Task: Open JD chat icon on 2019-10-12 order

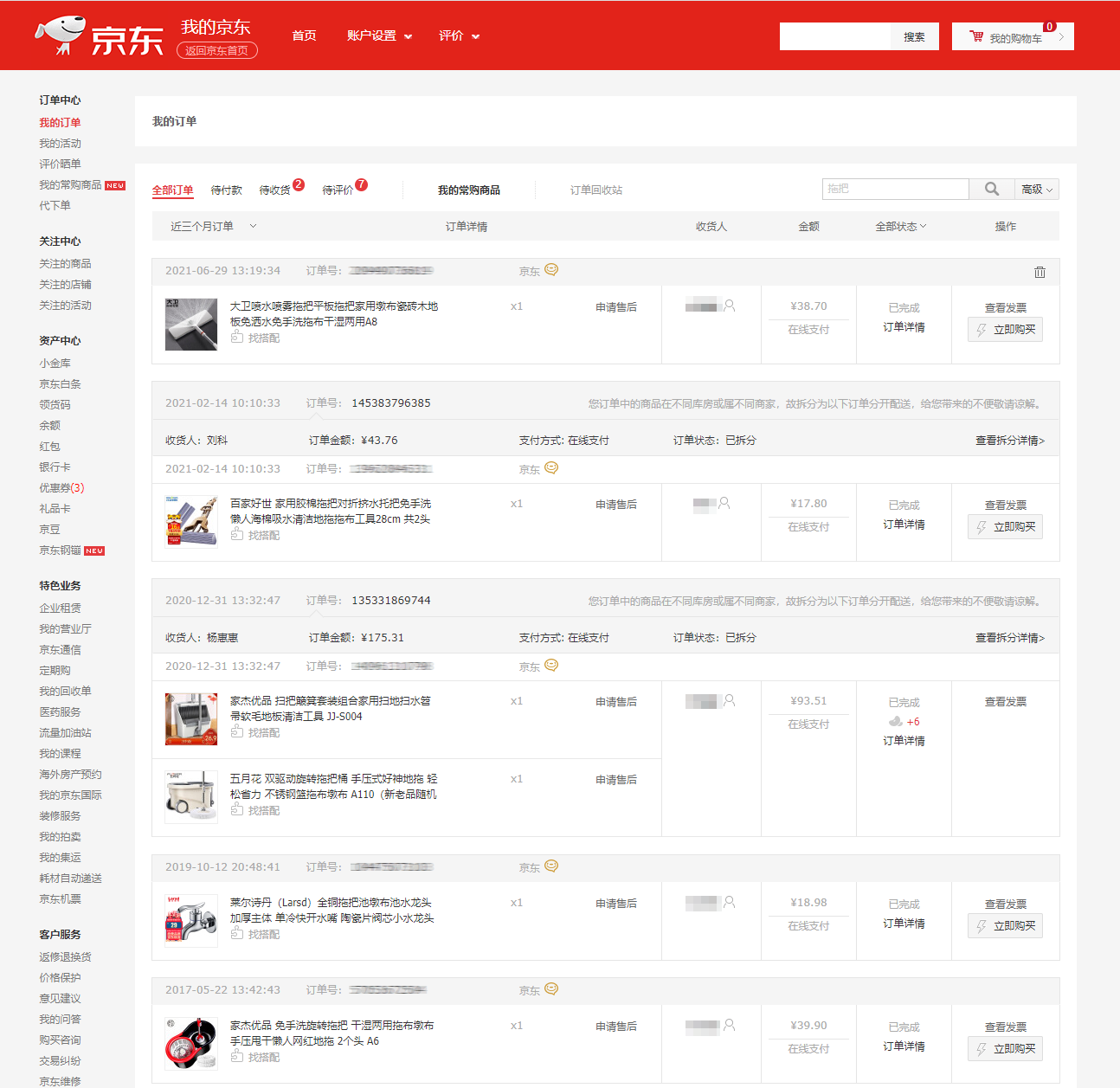Action: pyautogui.click(x=551, y=866)
